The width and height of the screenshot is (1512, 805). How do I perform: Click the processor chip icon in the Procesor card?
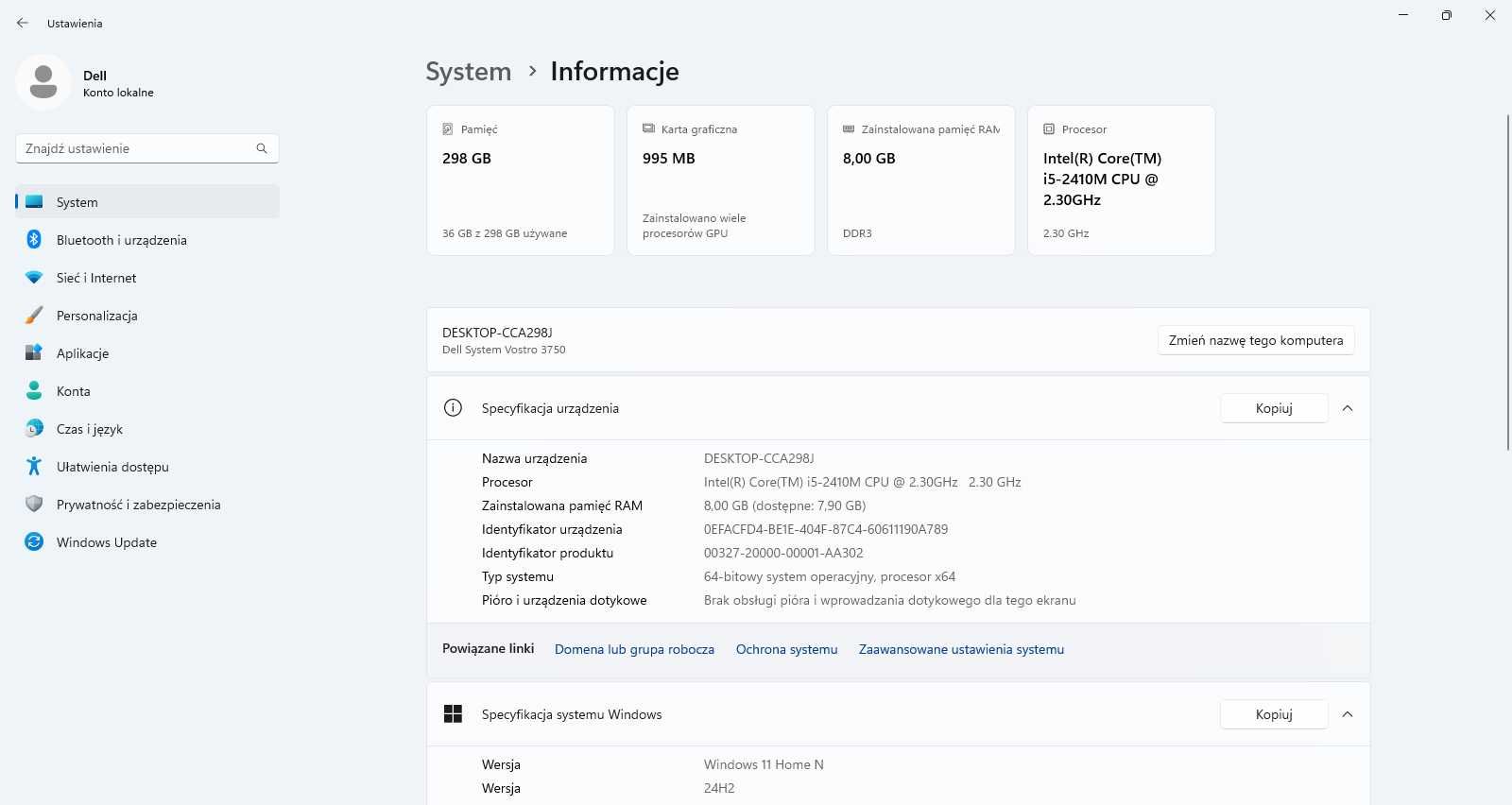[x=1049, y=129]
